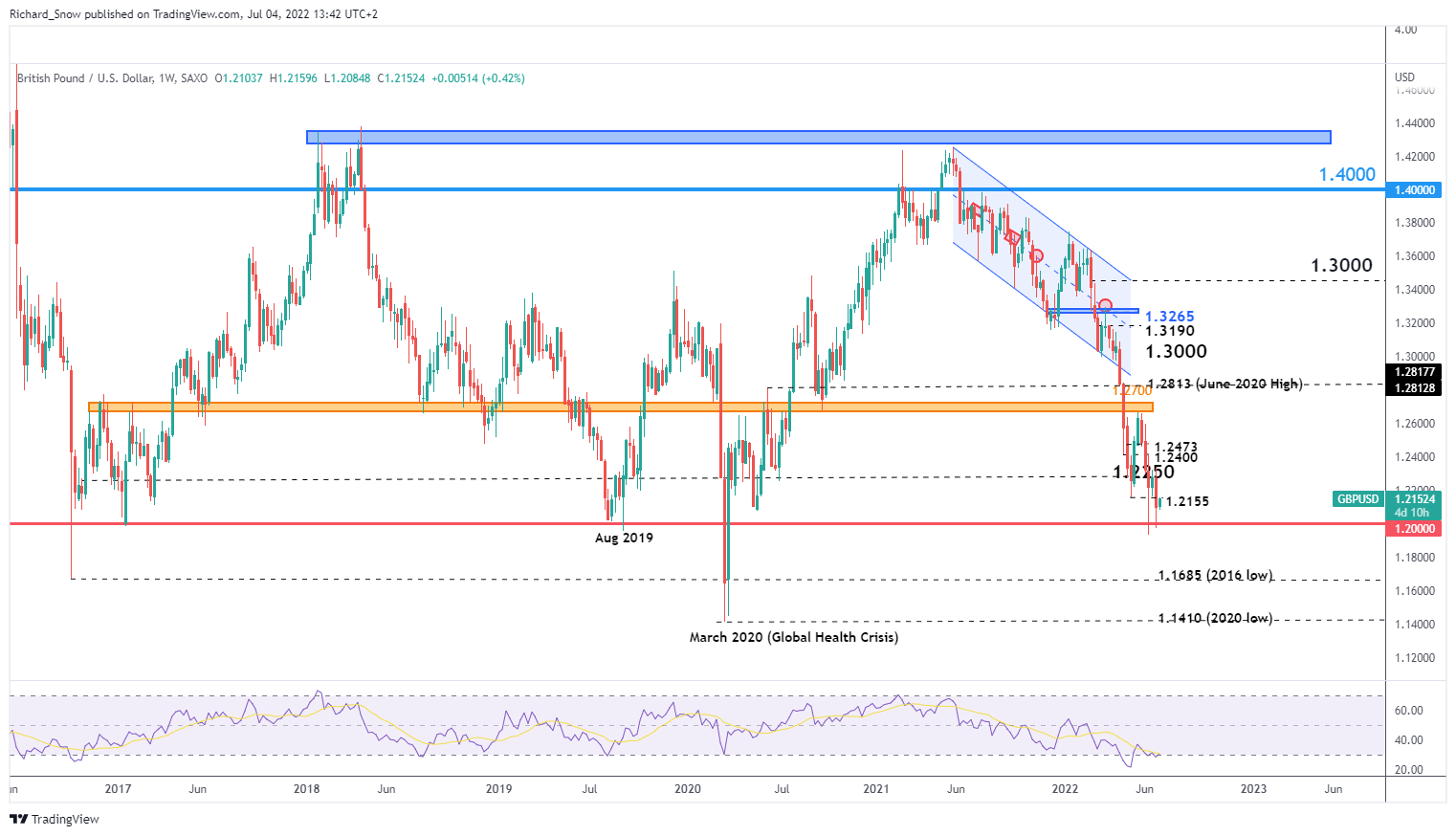The height and width of the screenshot is (836, 1456).
Task: Click the 2020 time axis label
Action: (688, 789)
